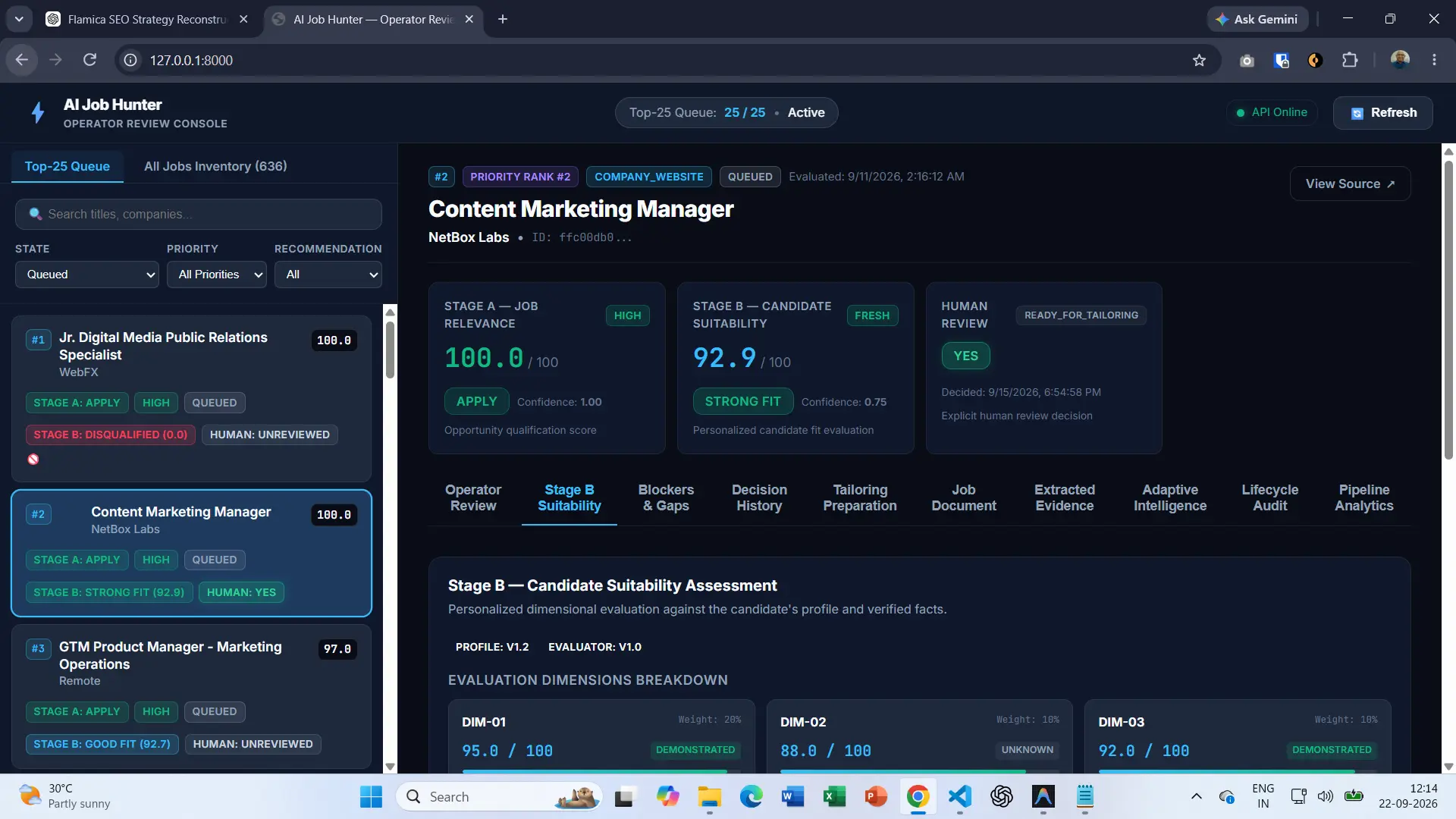Open the Operator Review tab
Screen dimensions: 1456x819
pos(473,498)
